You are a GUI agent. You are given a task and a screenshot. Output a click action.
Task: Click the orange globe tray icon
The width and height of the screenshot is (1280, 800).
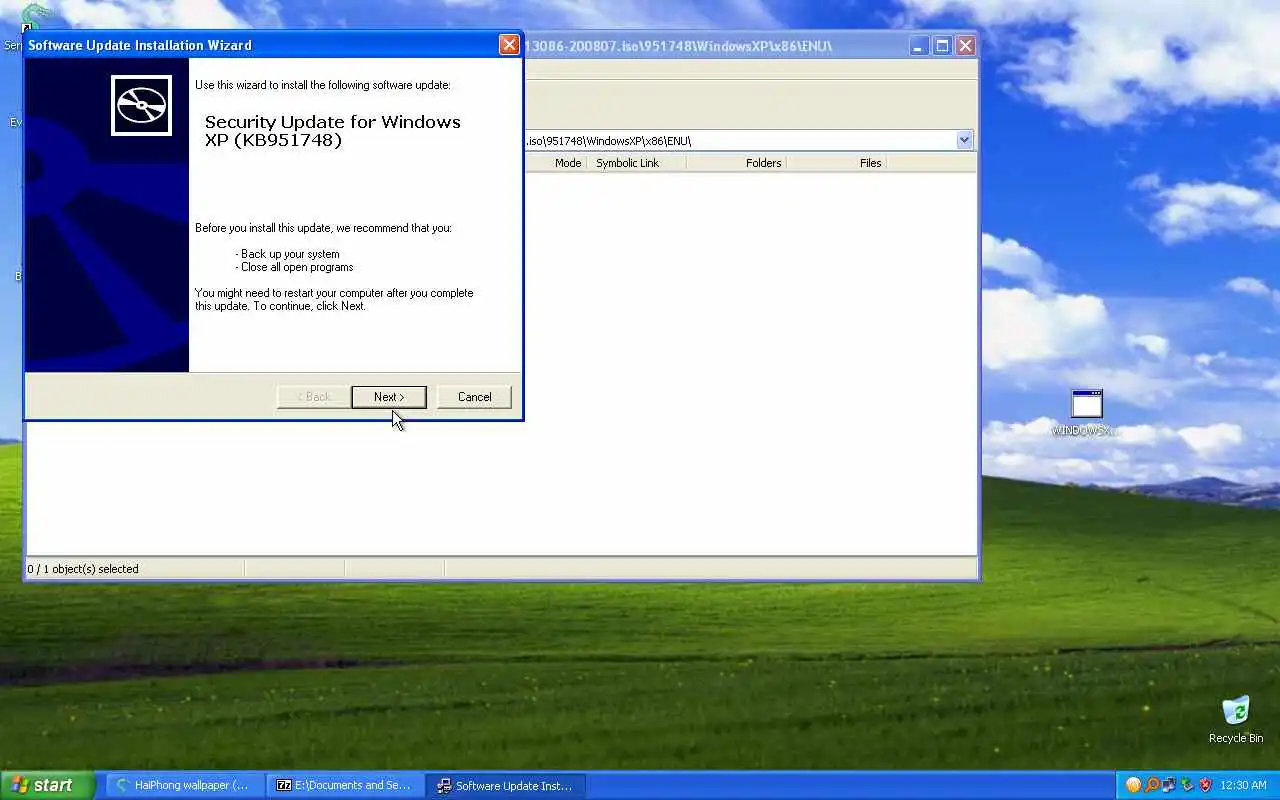(x=1133, y=785)
